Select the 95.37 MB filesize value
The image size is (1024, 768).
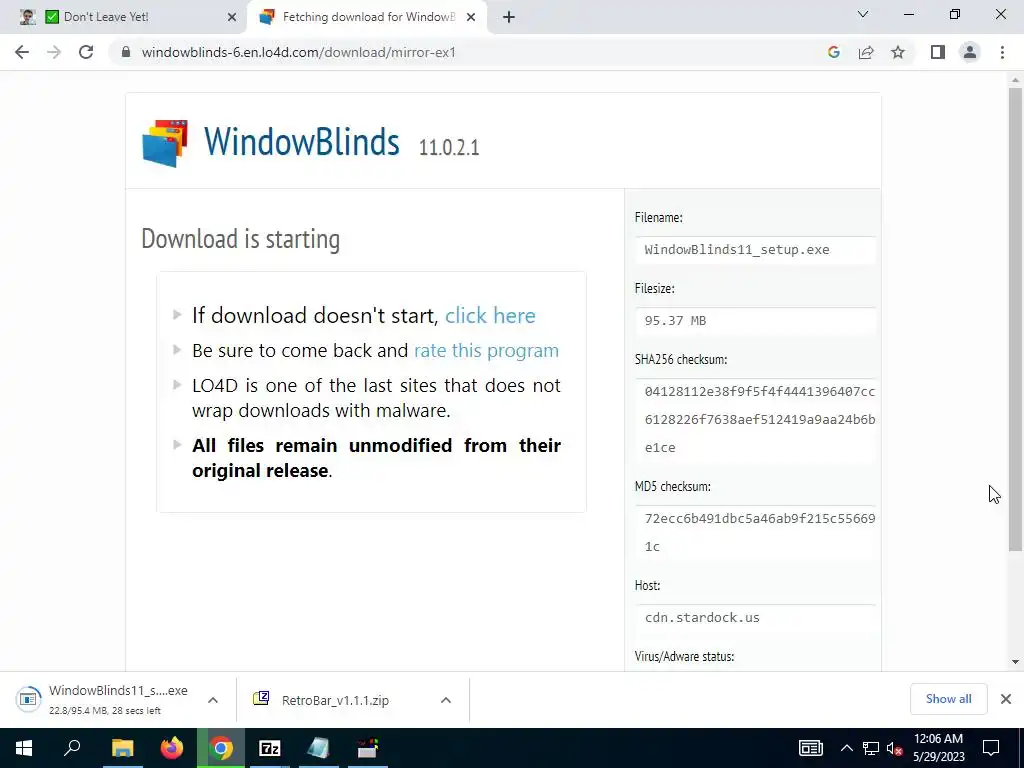675,321
